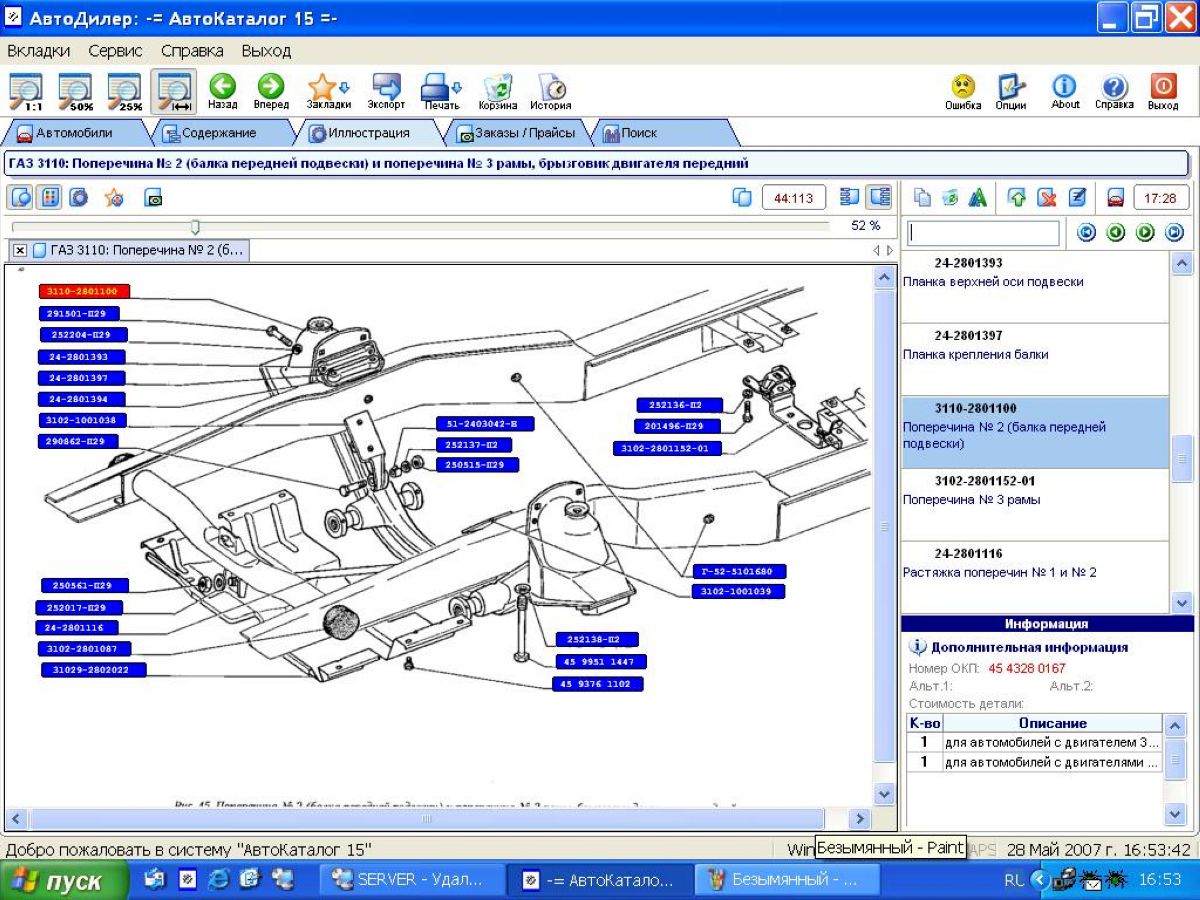Select part 24-2801393 in the parts list

pos(1035,286)
